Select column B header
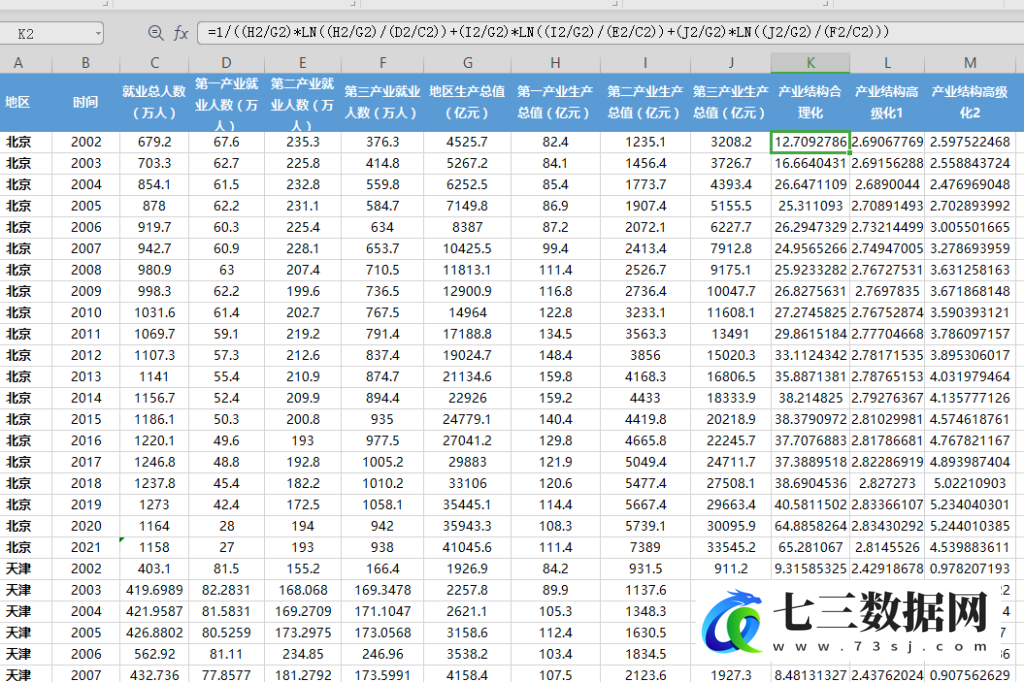 click(86, 63)
